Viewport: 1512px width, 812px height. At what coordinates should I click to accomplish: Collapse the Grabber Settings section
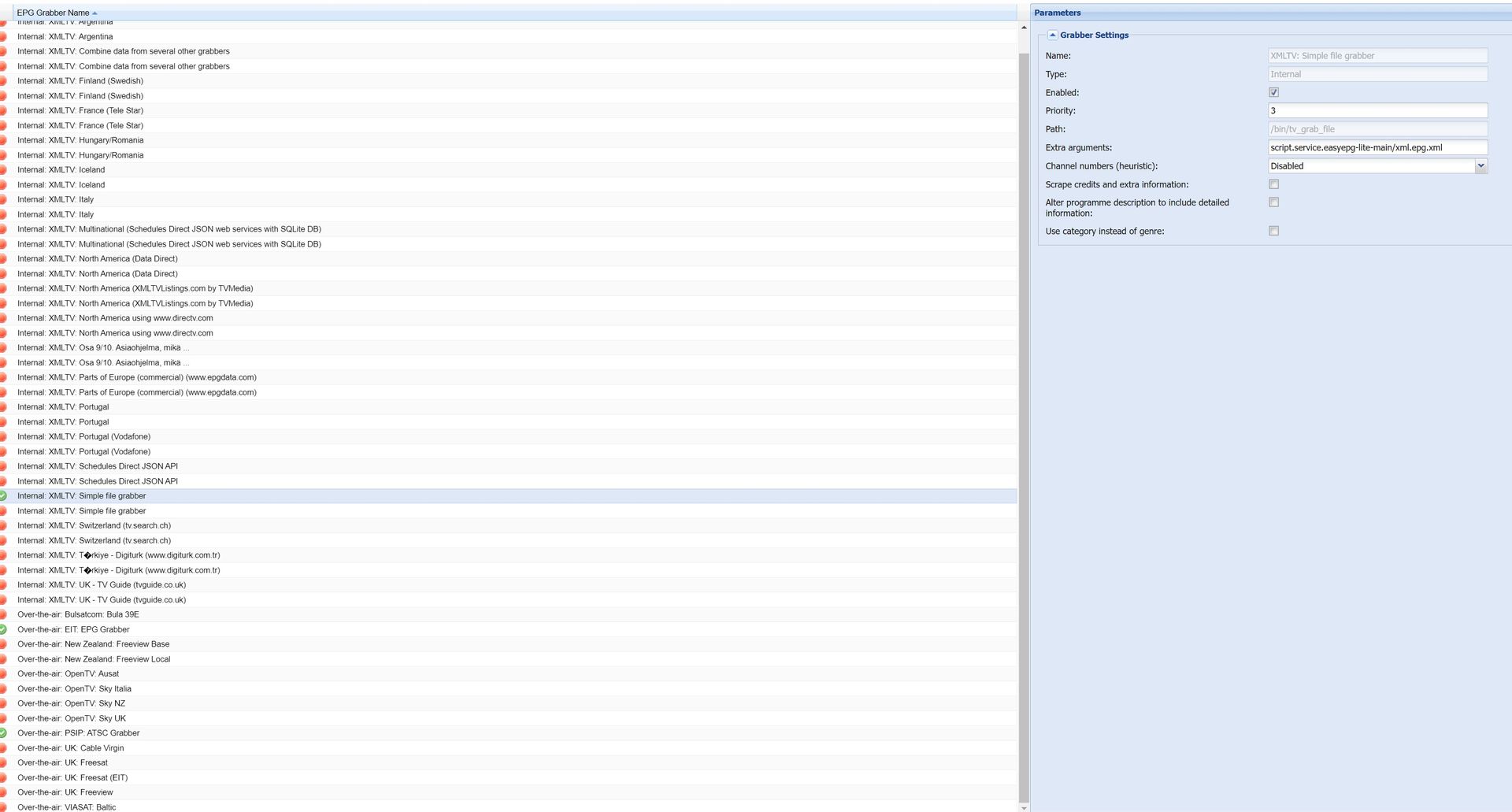1052,35
